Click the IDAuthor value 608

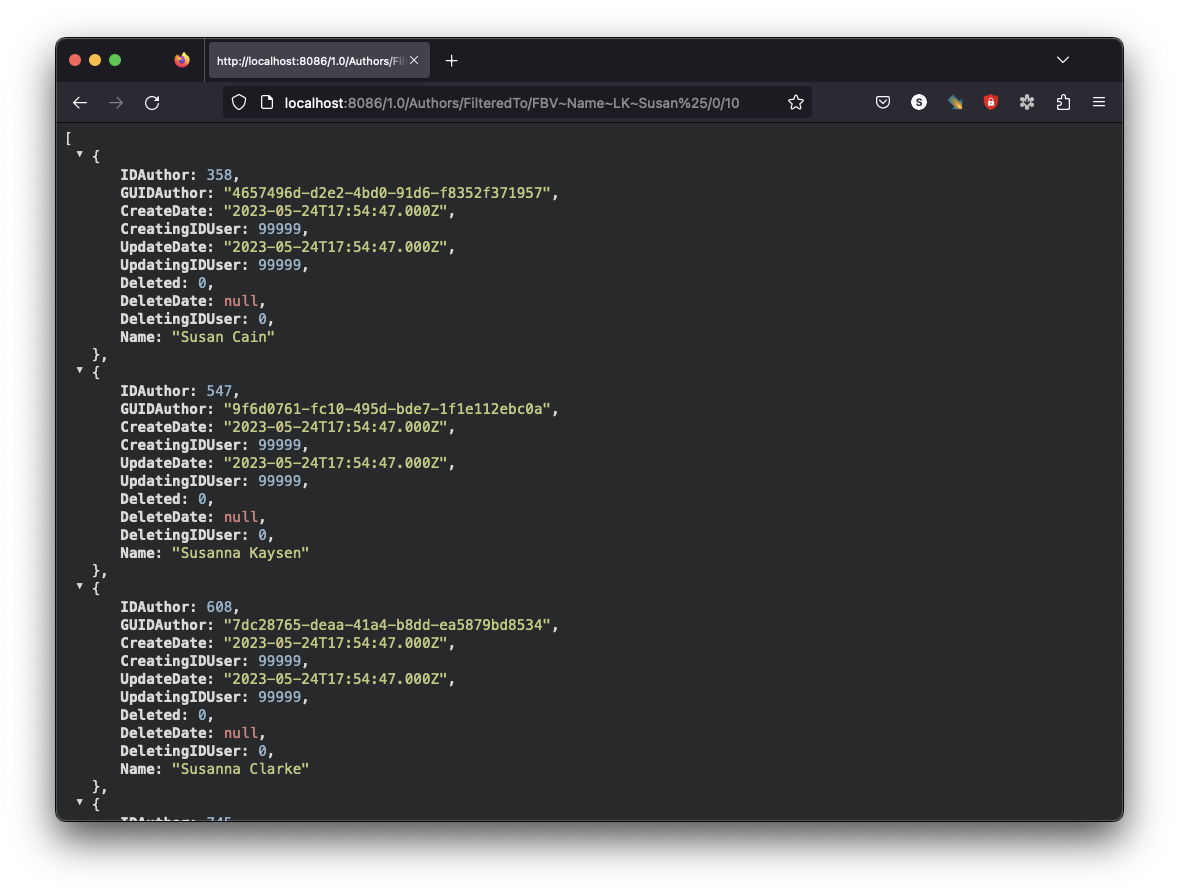[219, 607]
